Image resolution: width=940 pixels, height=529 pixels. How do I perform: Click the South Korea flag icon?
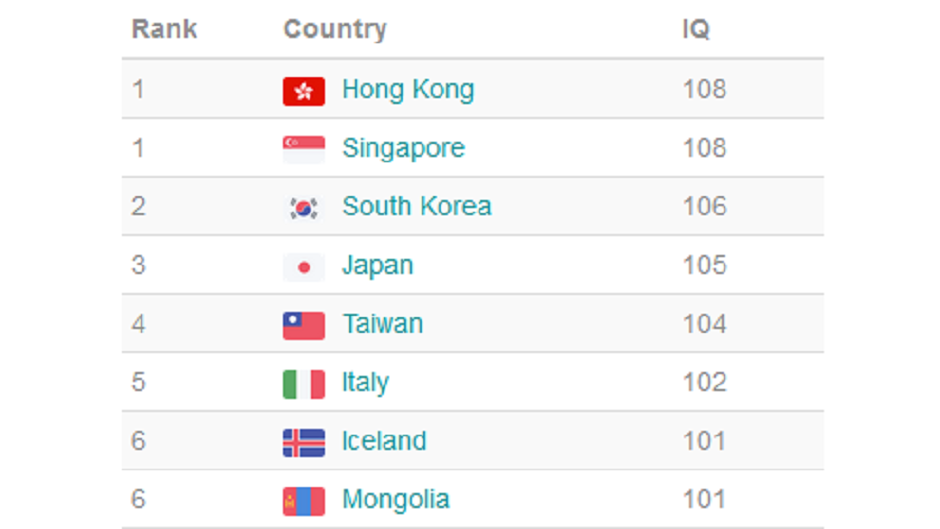pyautogui.click(x=303, y=208)
